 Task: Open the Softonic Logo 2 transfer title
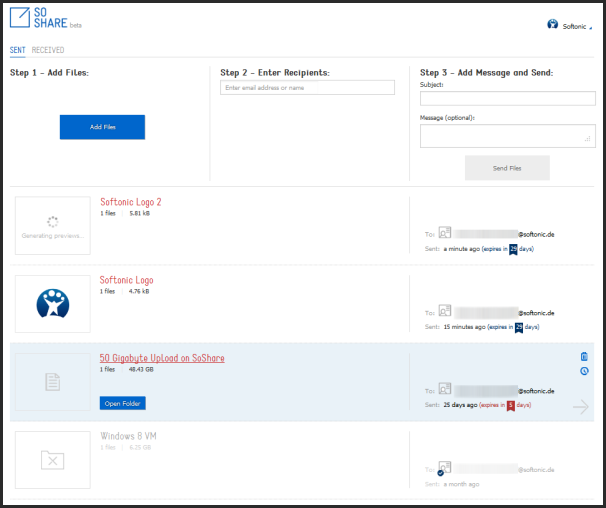click(x=131, y=202)
